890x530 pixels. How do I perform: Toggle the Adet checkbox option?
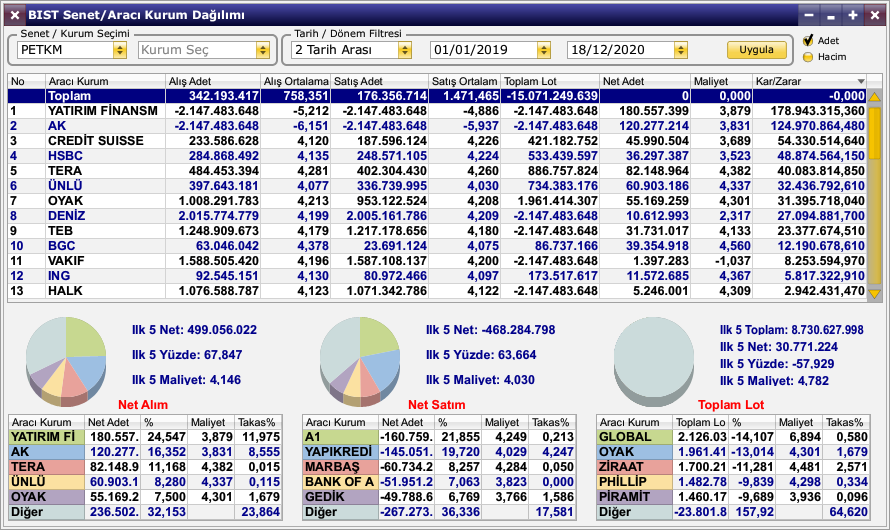pyautogui.click(x=808, y=40)
